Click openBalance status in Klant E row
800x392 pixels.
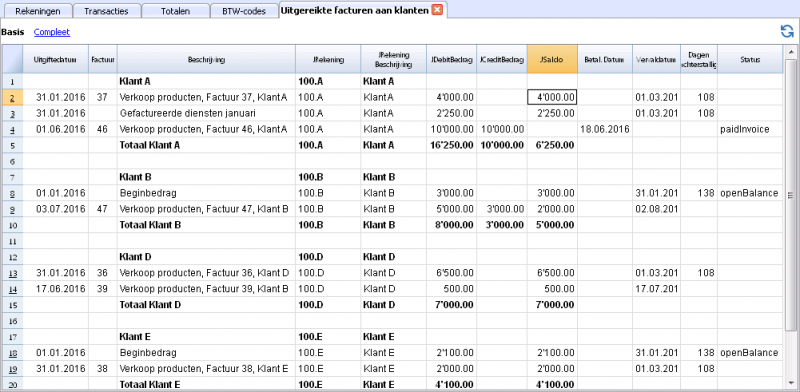749,352
